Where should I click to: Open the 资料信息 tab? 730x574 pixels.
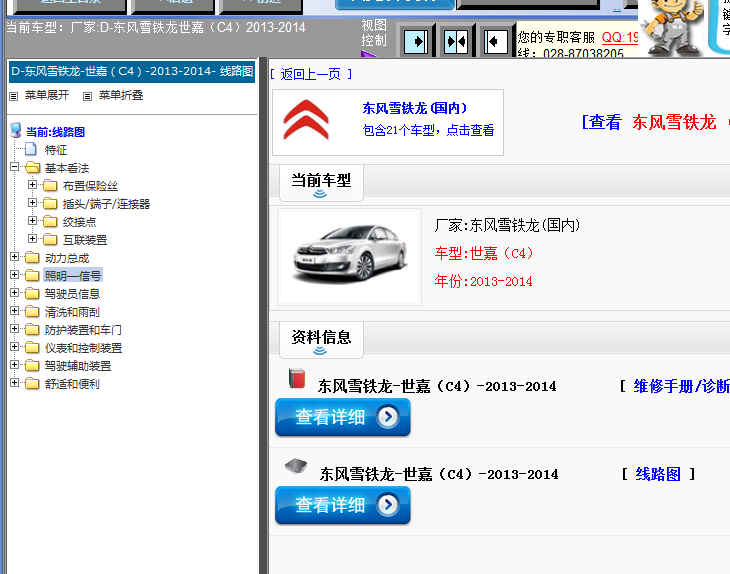pos(321,340)
